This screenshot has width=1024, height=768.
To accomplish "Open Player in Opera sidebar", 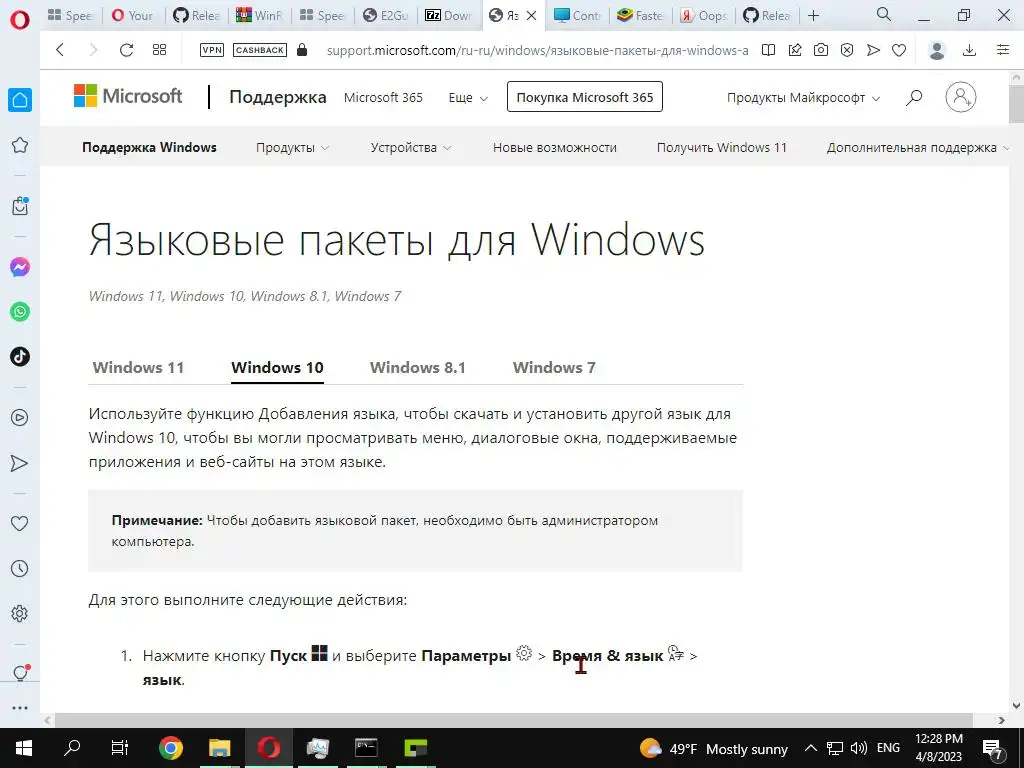I will coord(20,418).
